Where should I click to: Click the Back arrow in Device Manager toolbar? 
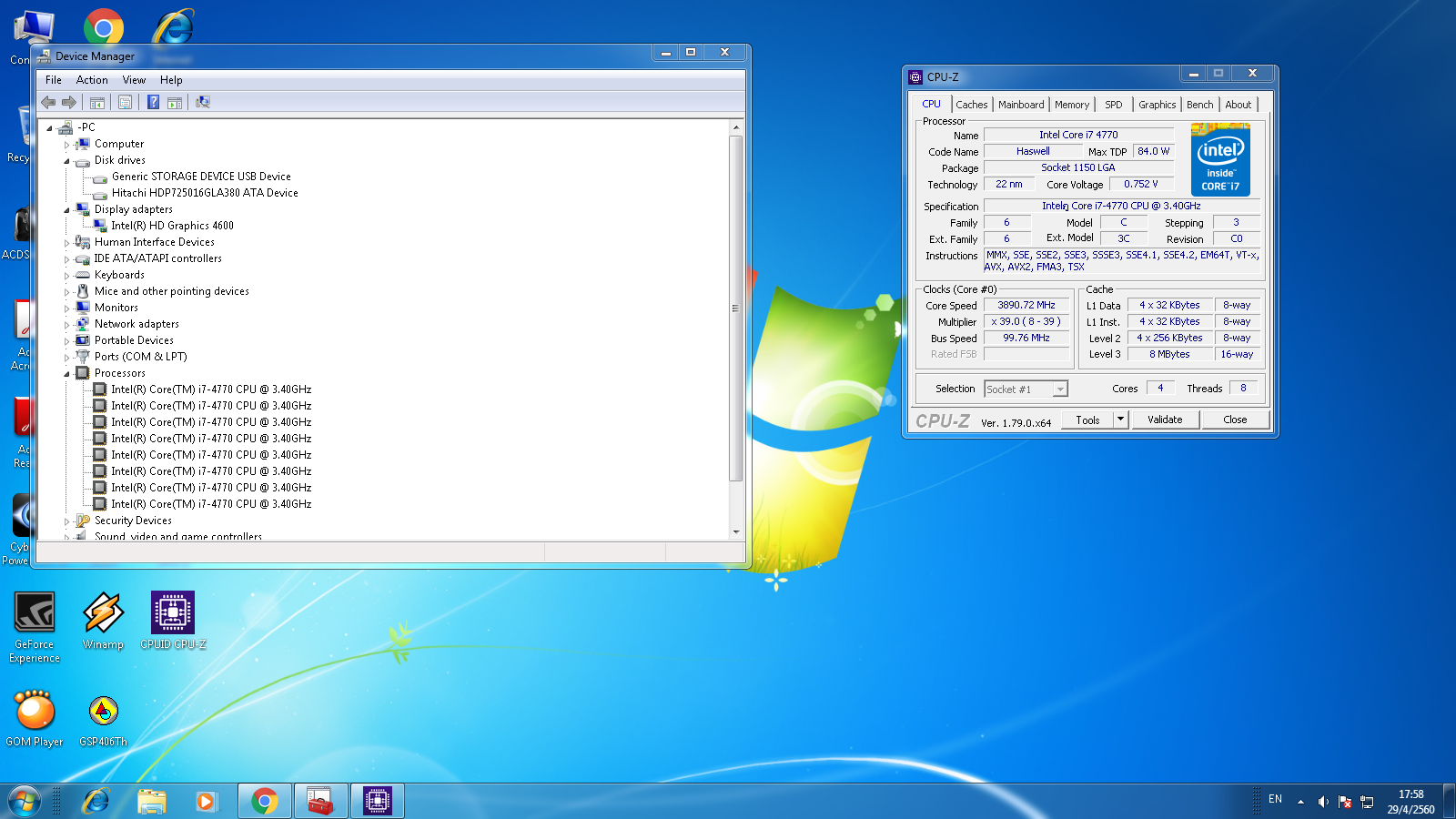point(48,102)
